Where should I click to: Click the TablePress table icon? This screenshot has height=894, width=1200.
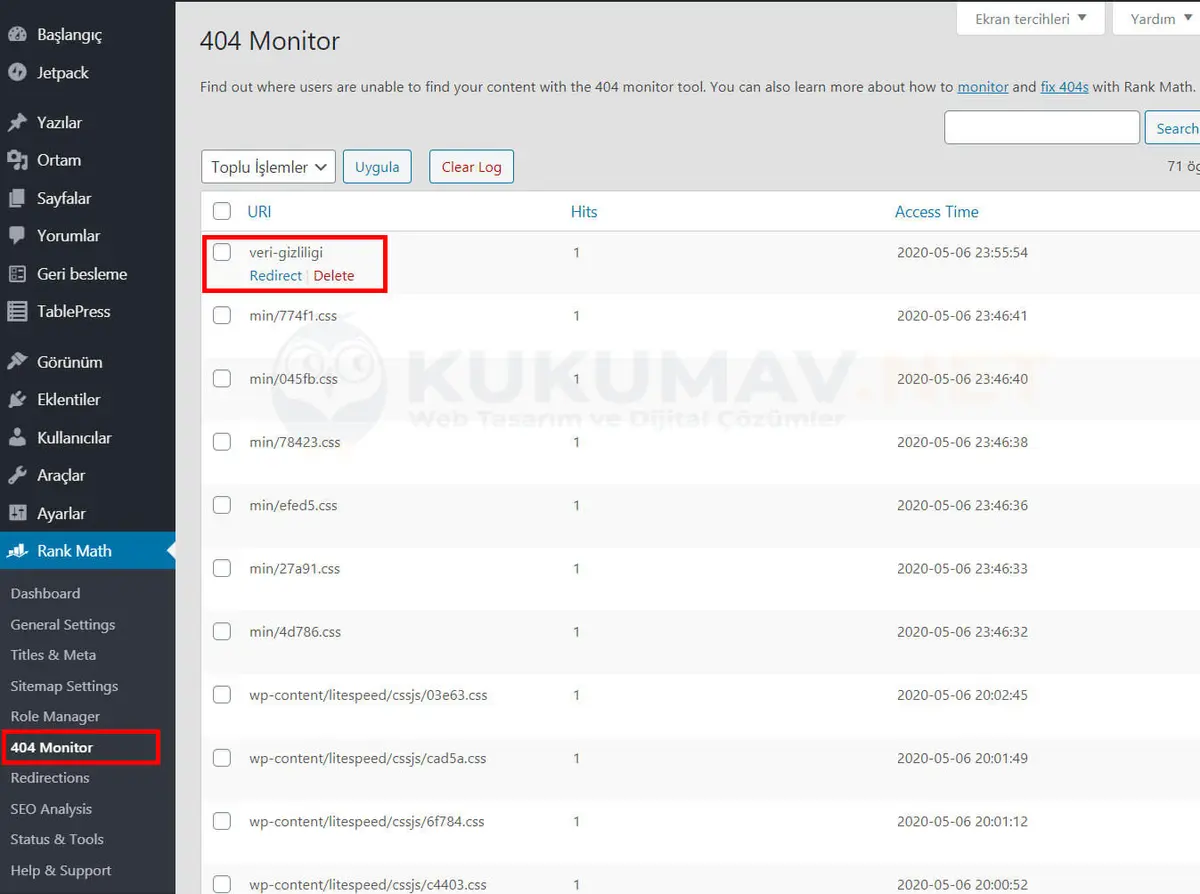(x=17, y=311)
